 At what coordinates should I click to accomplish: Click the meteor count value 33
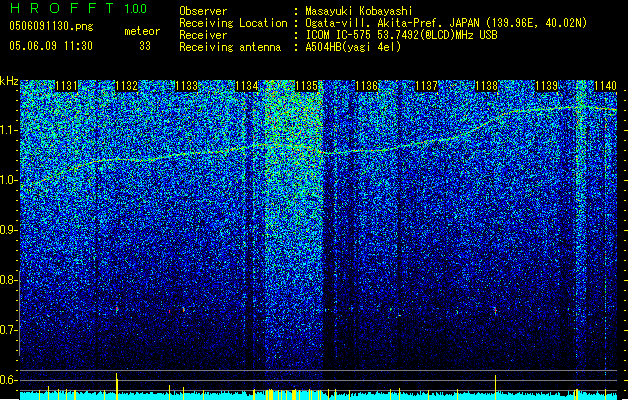(145, 46)
